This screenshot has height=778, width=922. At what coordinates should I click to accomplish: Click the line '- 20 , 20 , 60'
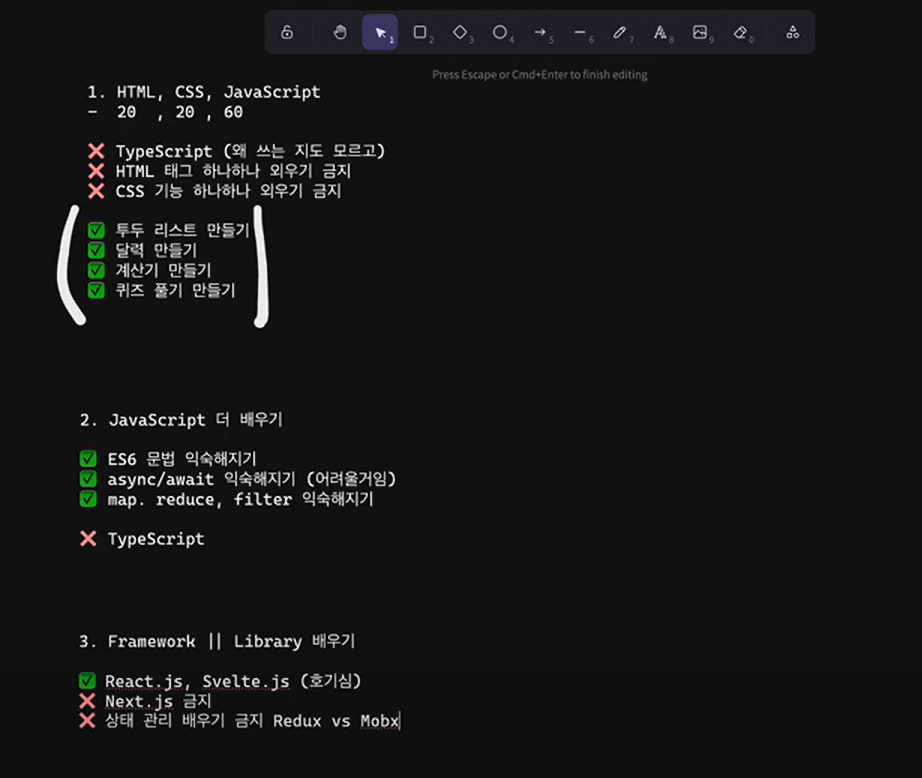[165, 112]
